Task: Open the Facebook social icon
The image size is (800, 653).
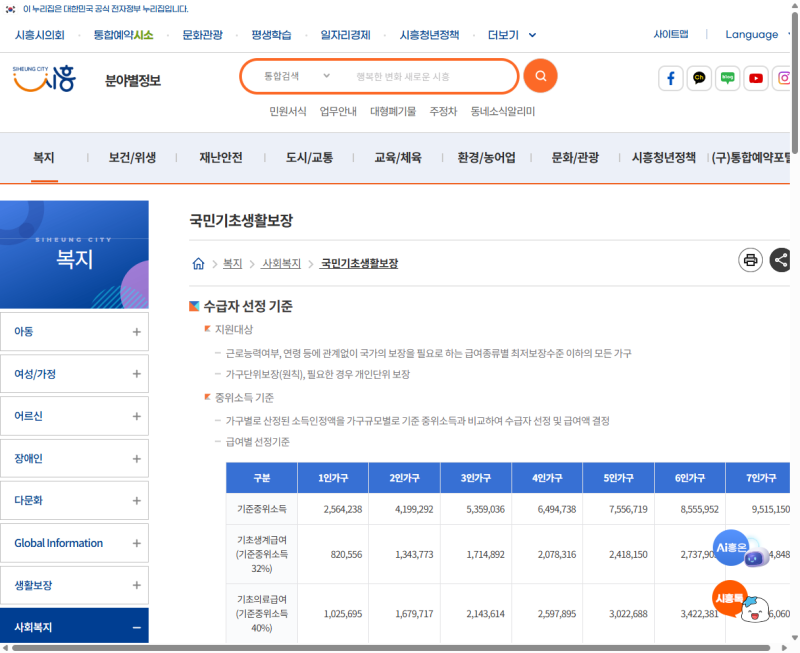Action: 670,78
